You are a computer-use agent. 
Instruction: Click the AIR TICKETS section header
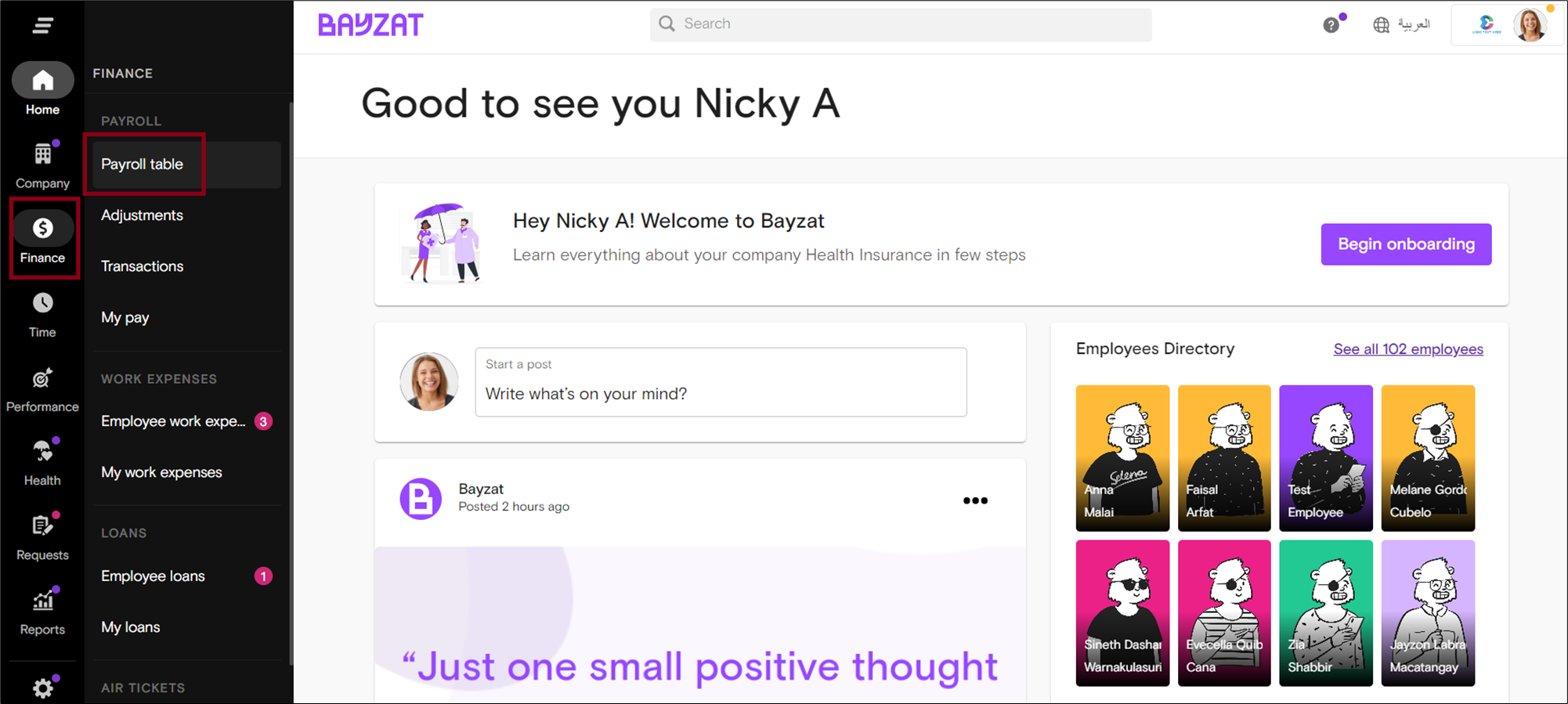[143, 688]
